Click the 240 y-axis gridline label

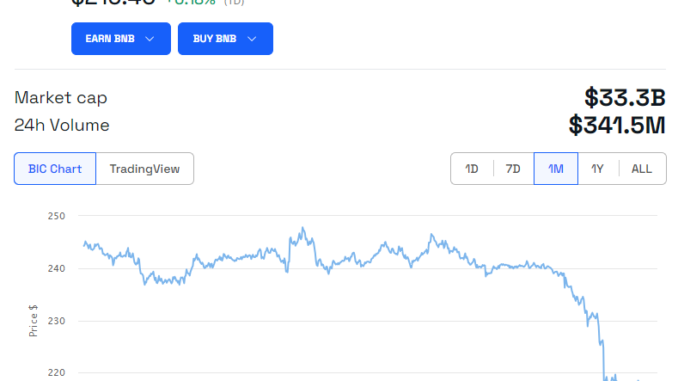click(56, 269)
